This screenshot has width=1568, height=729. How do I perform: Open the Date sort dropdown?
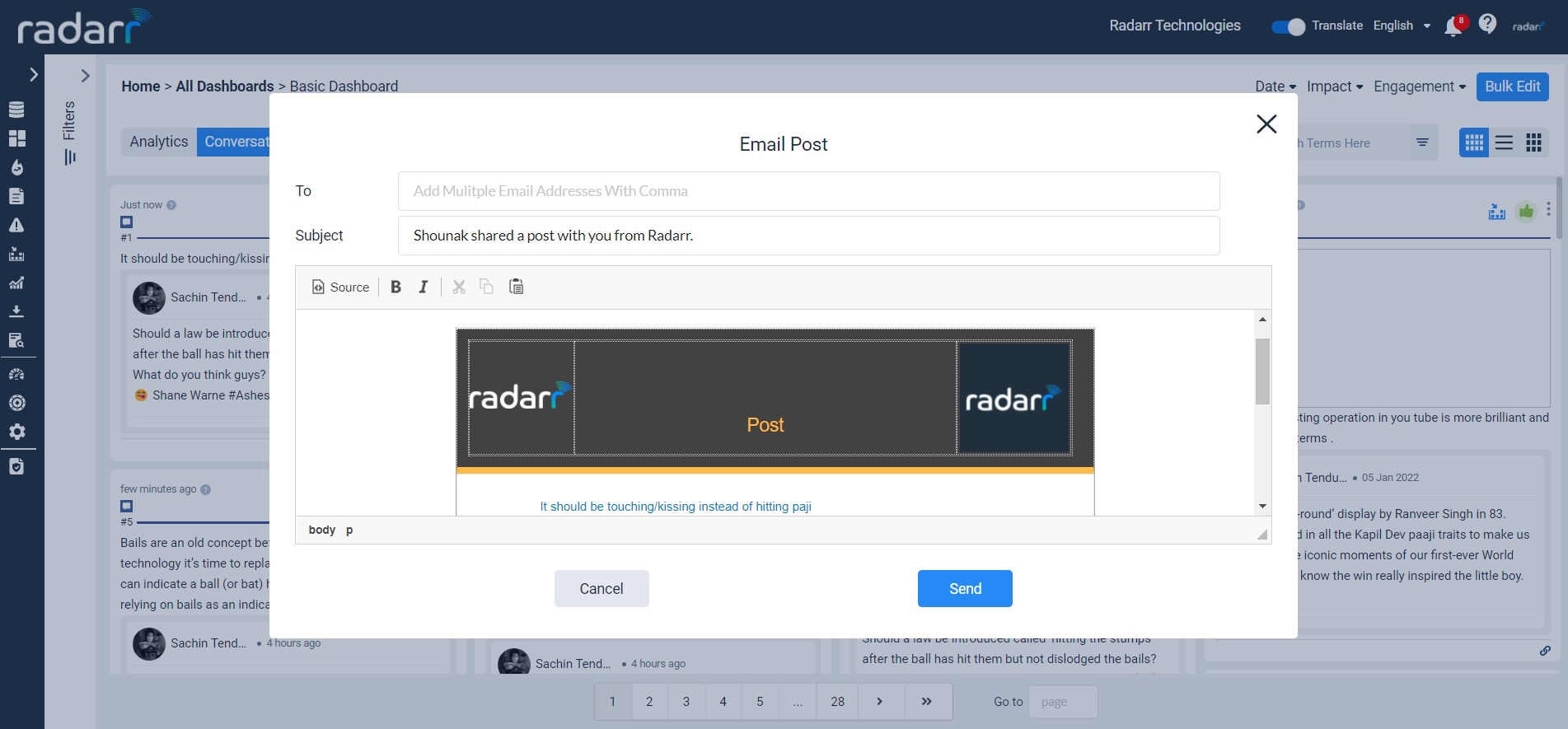[x=1275, y=86]
